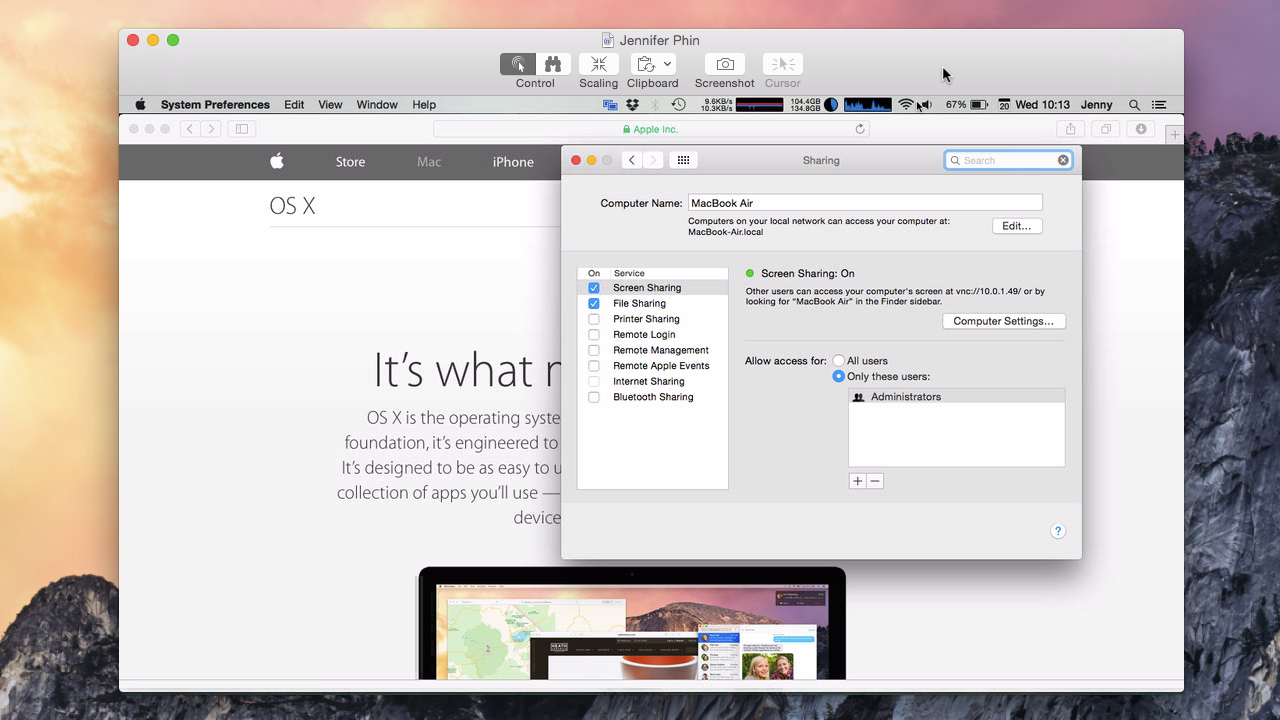Reload the Safari page
Viewport: 1280px width, 720px height.
tap(860, 129)
